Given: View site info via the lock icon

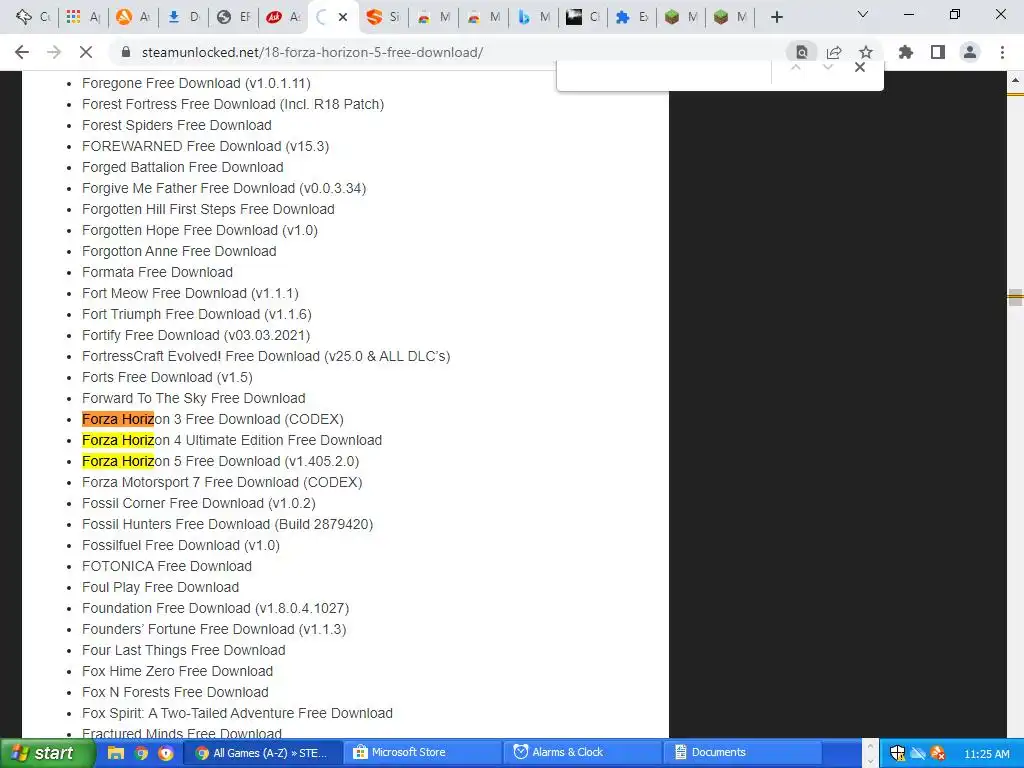Looking at the screenshot, I should 127,52.
